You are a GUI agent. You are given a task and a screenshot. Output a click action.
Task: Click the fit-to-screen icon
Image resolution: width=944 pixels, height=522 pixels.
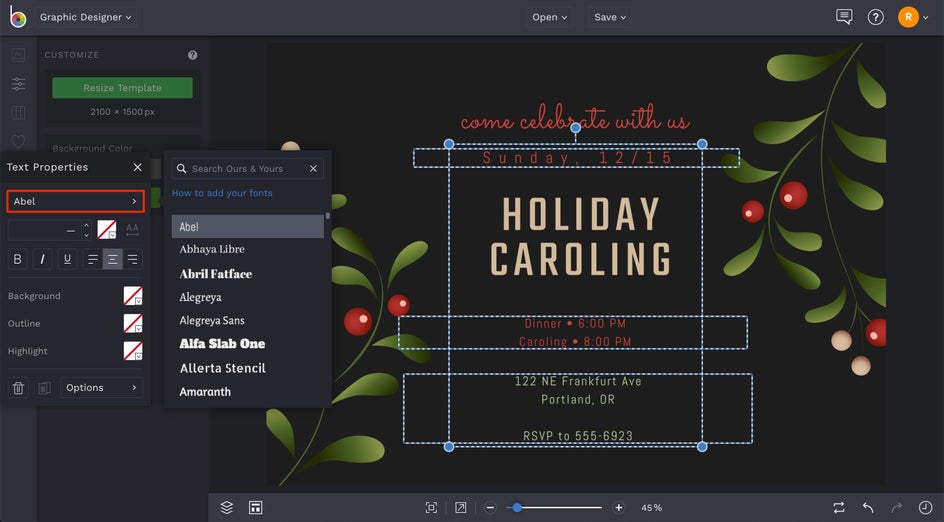click(432, 508)
